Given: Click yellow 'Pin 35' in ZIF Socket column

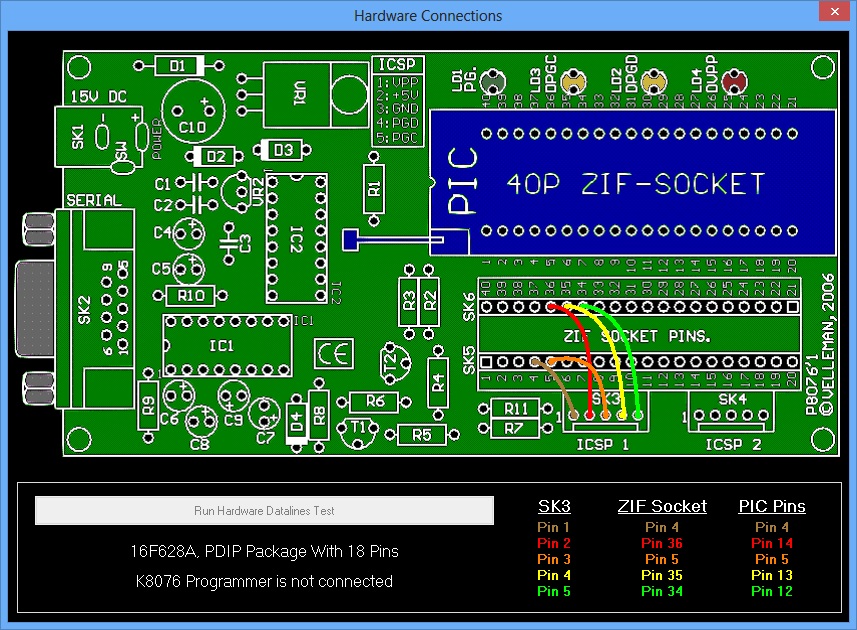Looking at the screenshot, I should (662, 575).
